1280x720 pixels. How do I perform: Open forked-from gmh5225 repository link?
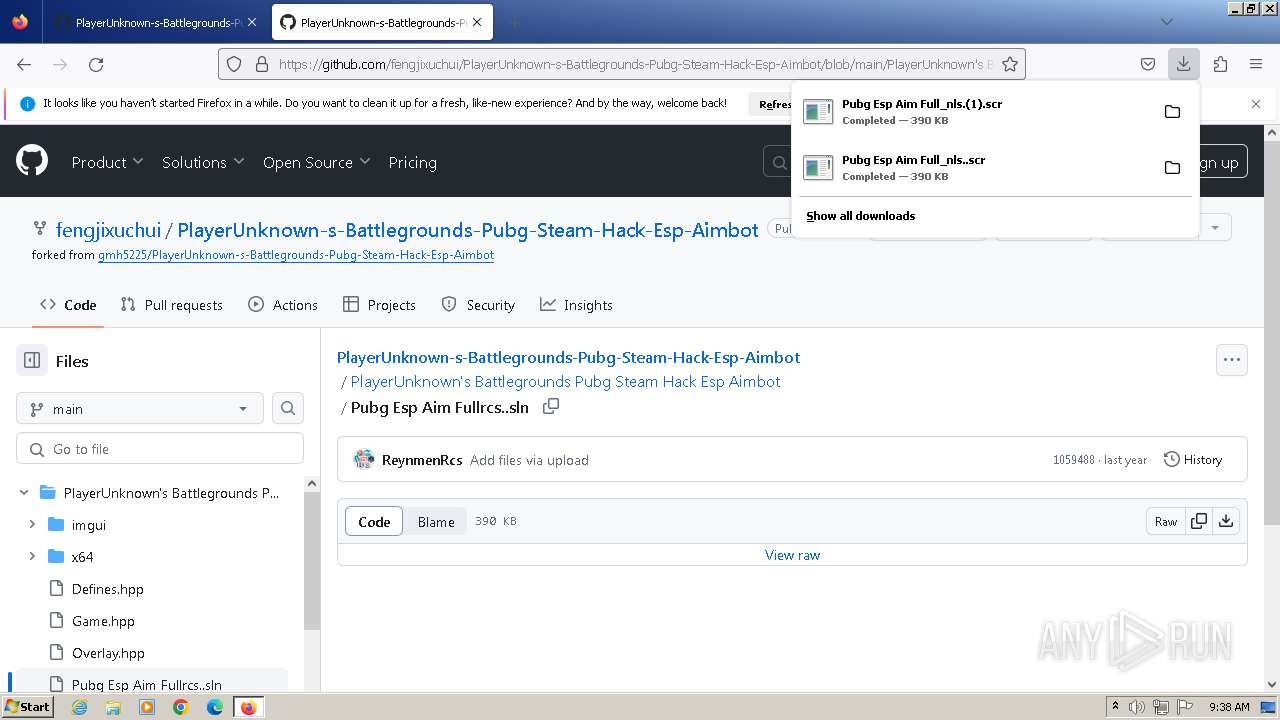[x=296, y=255]
